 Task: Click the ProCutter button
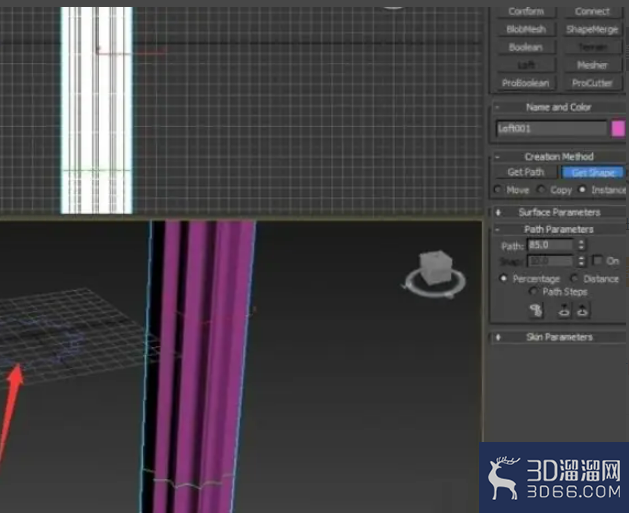tap(592, 83)
